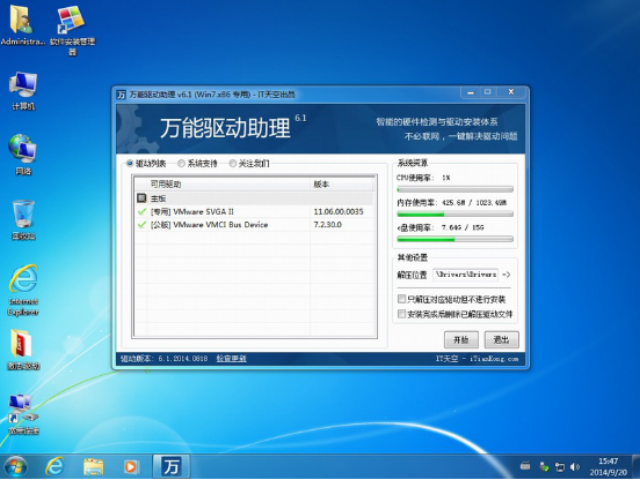The height and width of the screenshot is (480, 640).
Task: Click the memory usage progress bar
Action: (x=455, y=214)
